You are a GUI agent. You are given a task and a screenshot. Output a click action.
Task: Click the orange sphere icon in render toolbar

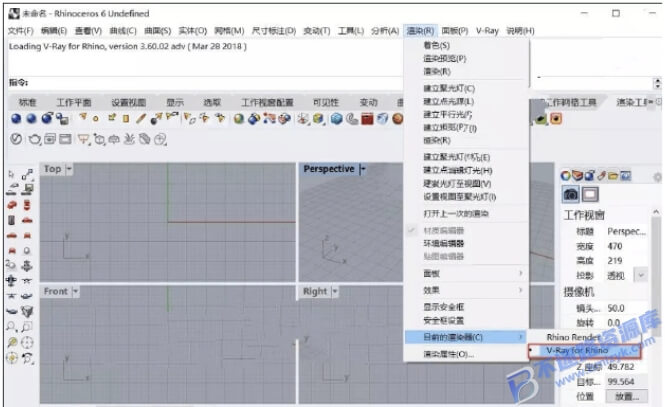pyautogui.click(x=397, y=119)
